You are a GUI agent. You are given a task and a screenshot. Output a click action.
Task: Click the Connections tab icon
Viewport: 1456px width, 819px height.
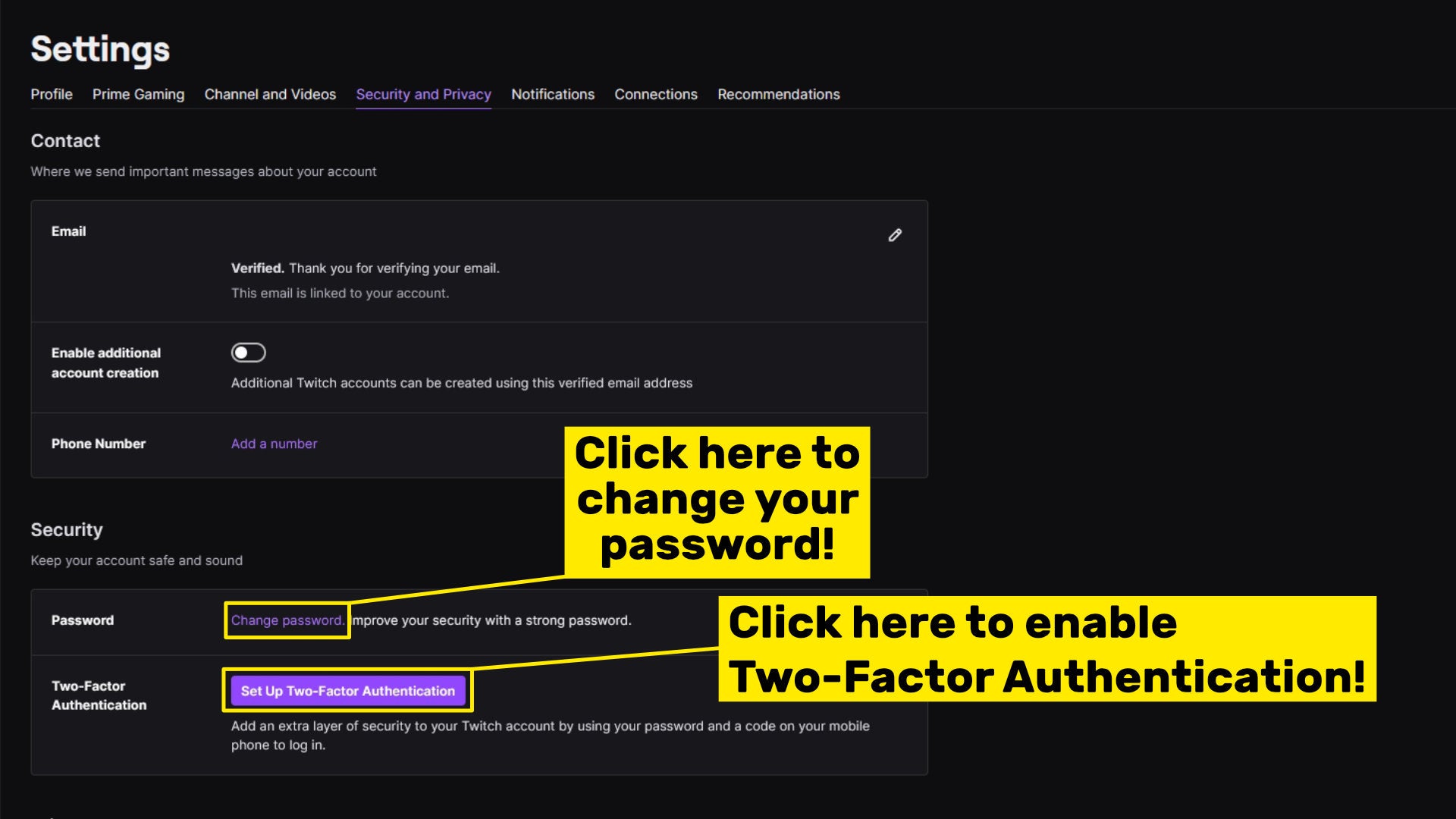tap(655, 93)
